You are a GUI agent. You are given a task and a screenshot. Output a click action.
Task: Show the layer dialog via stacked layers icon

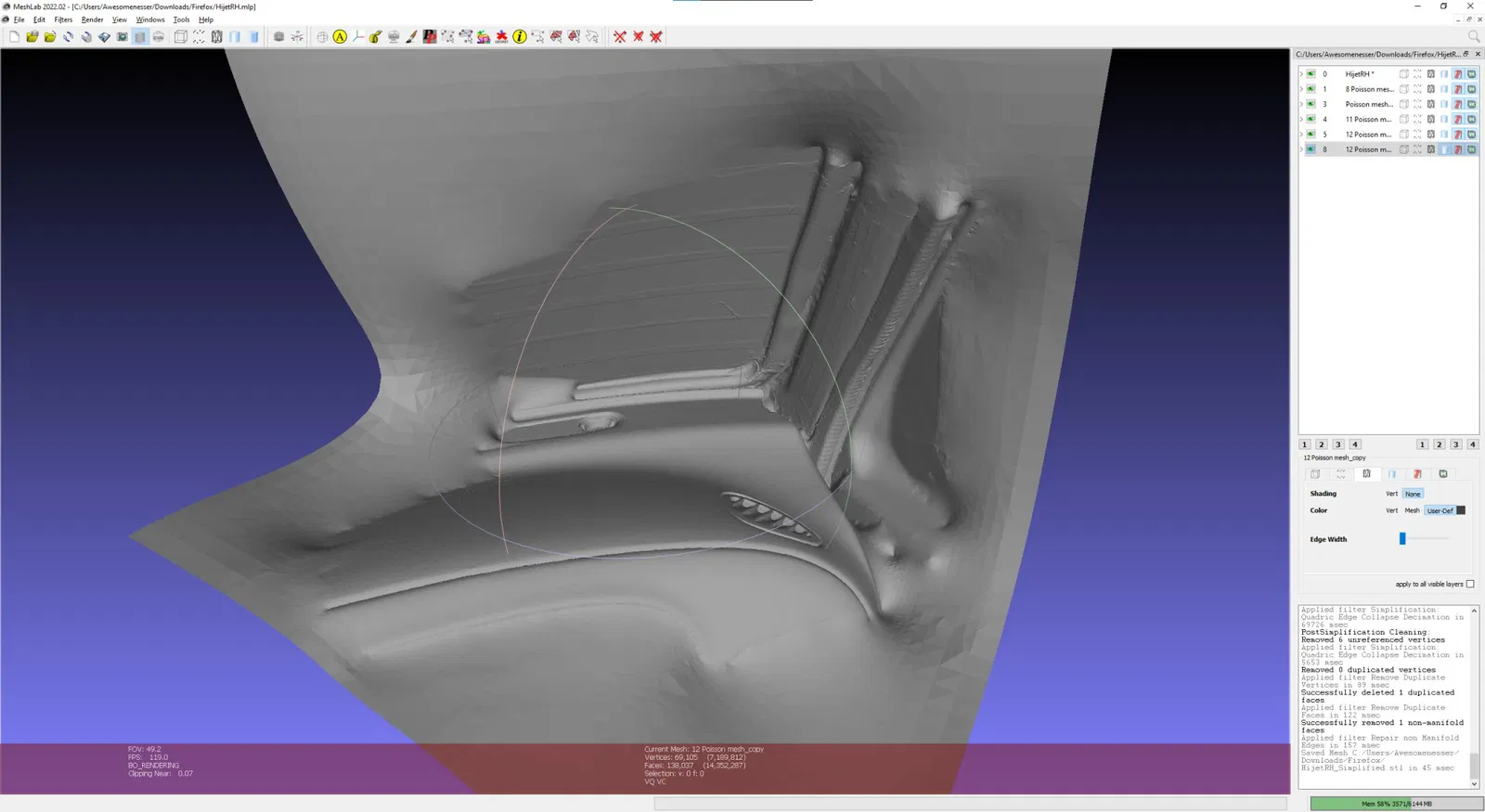click(140, 37)
